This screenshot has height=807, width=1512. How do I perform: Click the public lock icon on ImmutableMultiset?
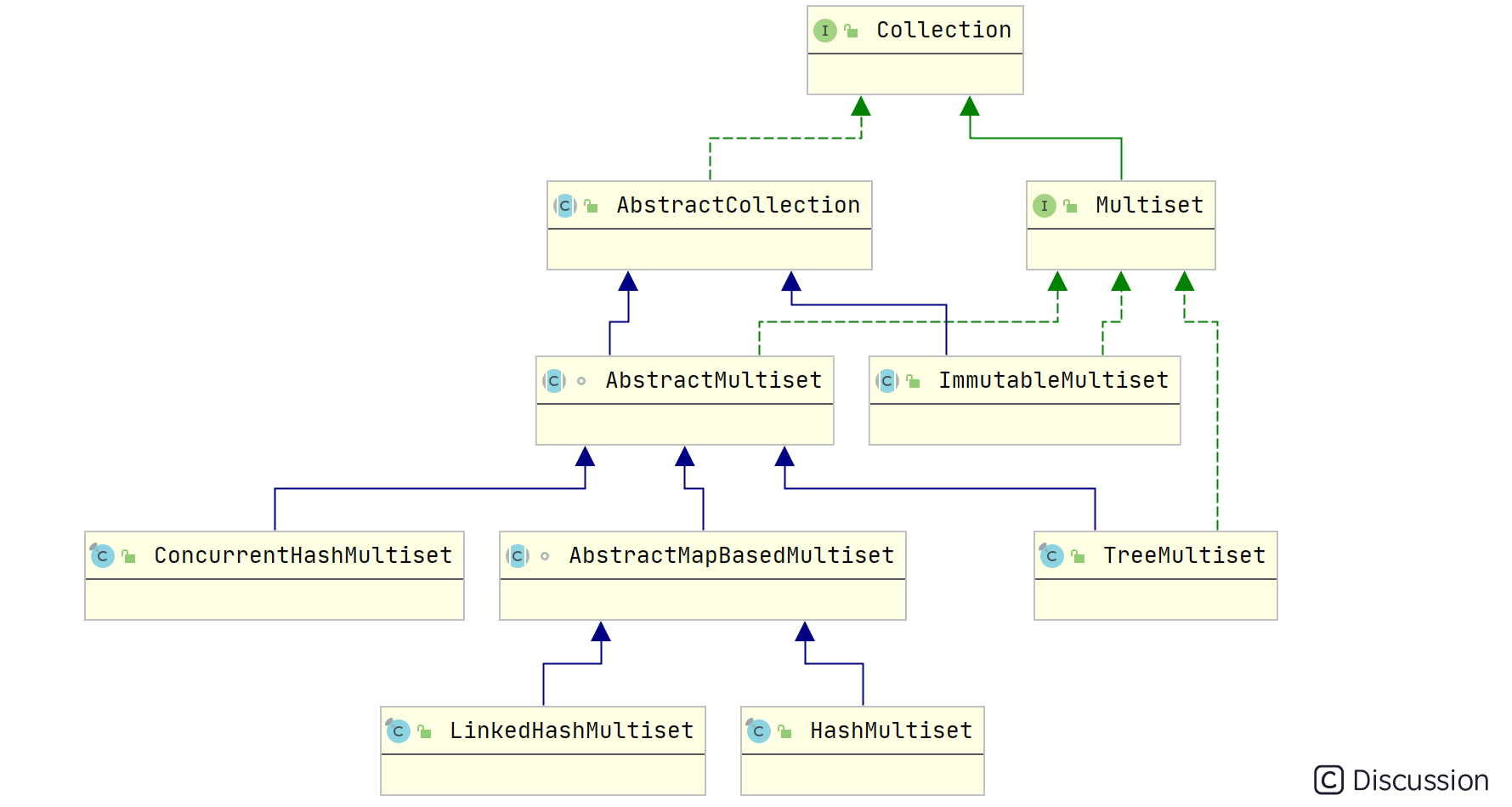[x=913, y=381]
